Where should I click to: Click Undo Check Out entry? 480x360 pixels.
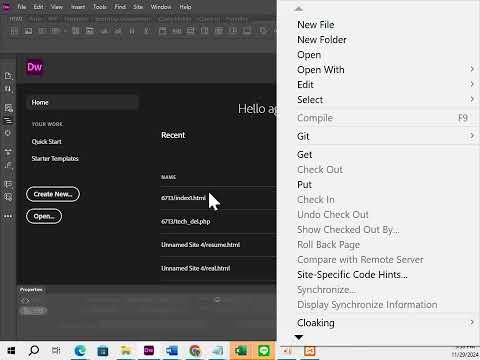point(333,215)
